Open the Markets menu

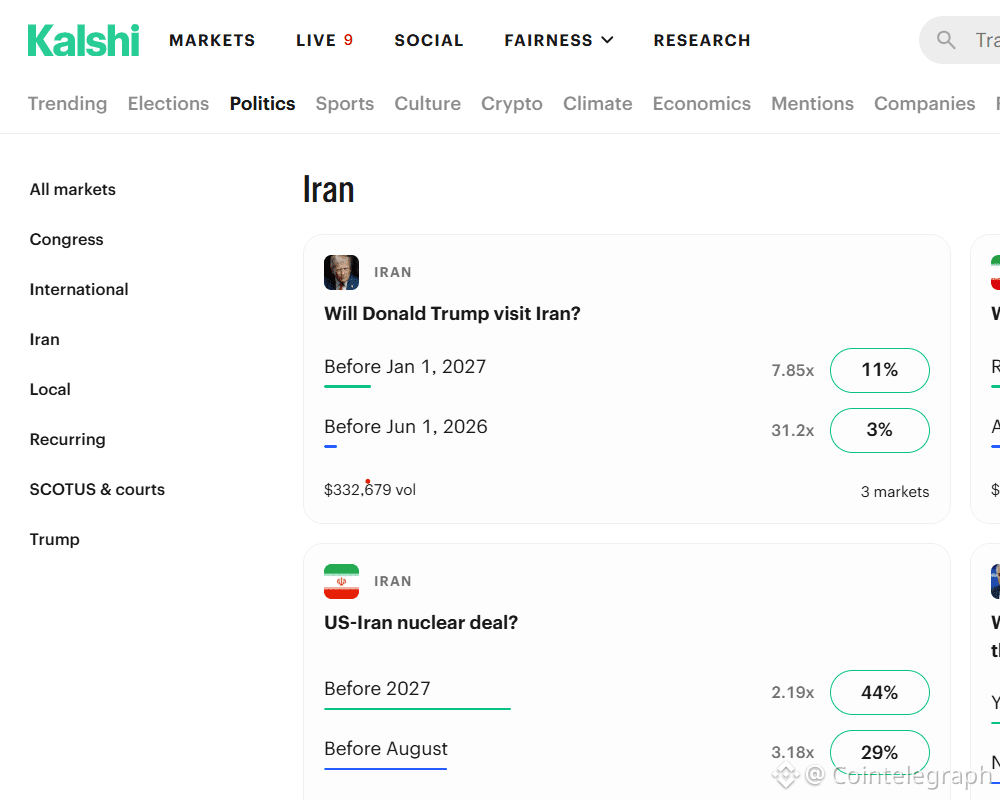tap(212, 40)
